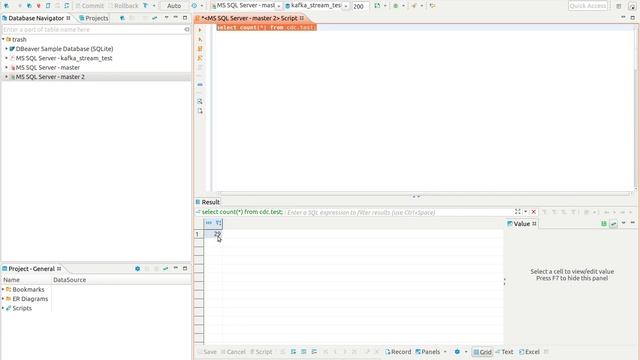Image resolution: width=640 pixels, height=360 pixels.
Task: Select ER Diagrams in project tree
Action: [x=30, y=299]
